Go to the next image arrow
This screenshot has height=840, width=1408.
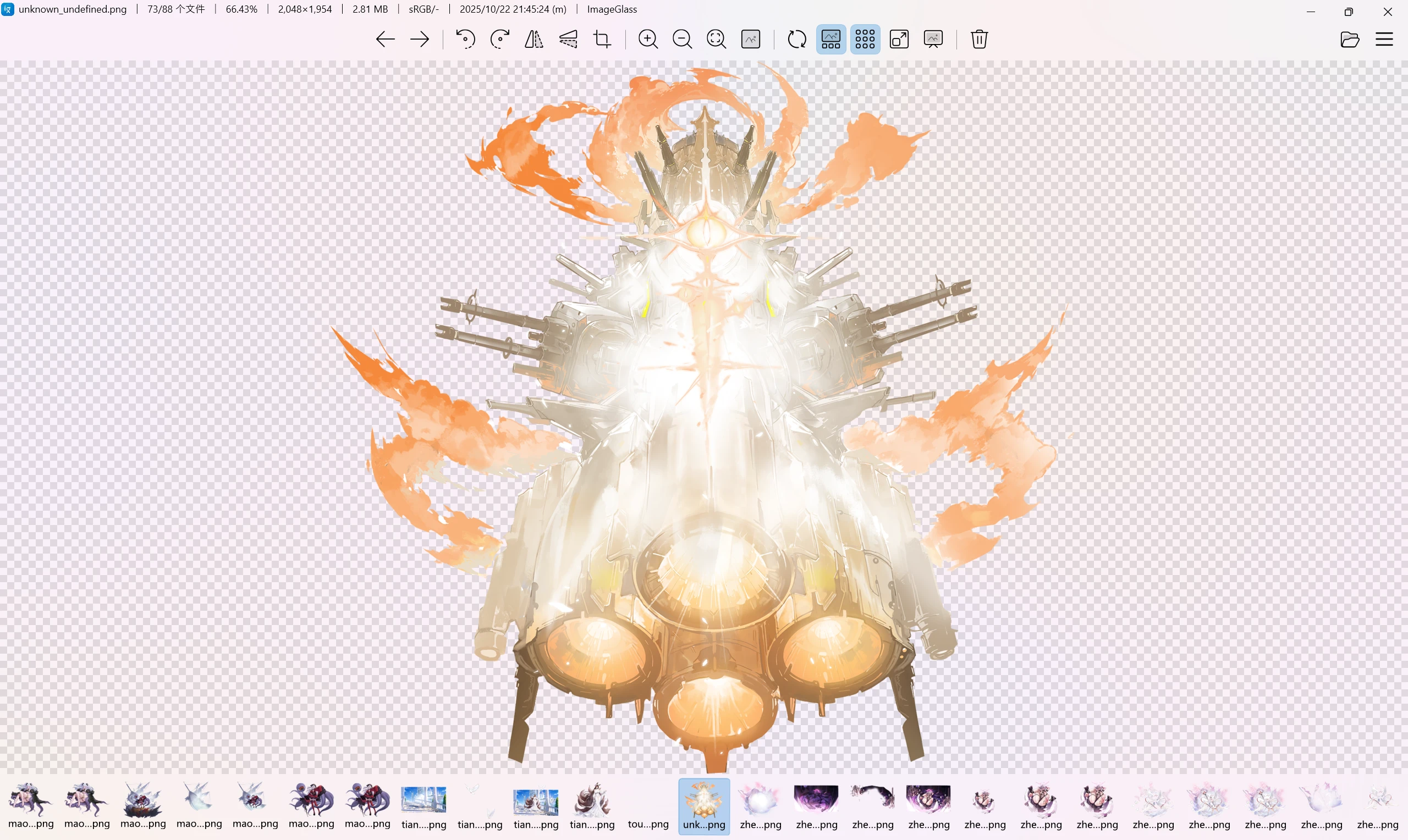point(420,39)
